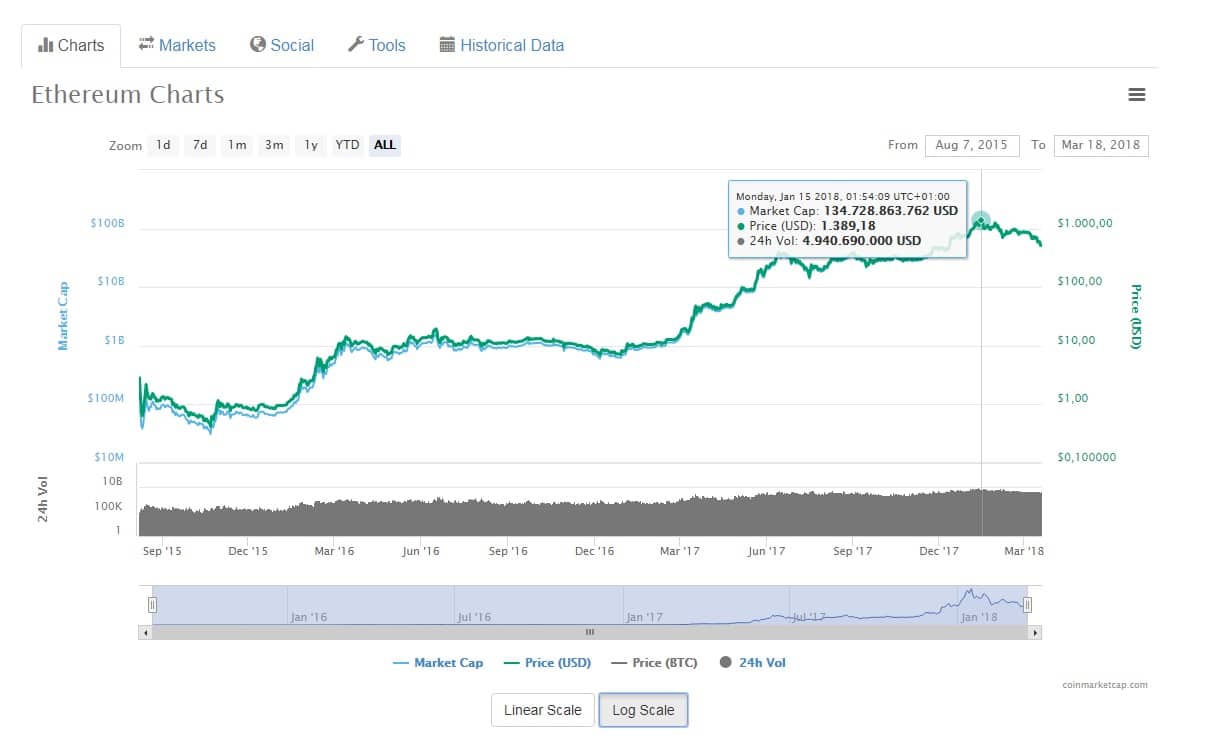Click the navigator horizontal scrollbar thumb
Viewport: 1220px width, 746px height.
coord(590,633)
